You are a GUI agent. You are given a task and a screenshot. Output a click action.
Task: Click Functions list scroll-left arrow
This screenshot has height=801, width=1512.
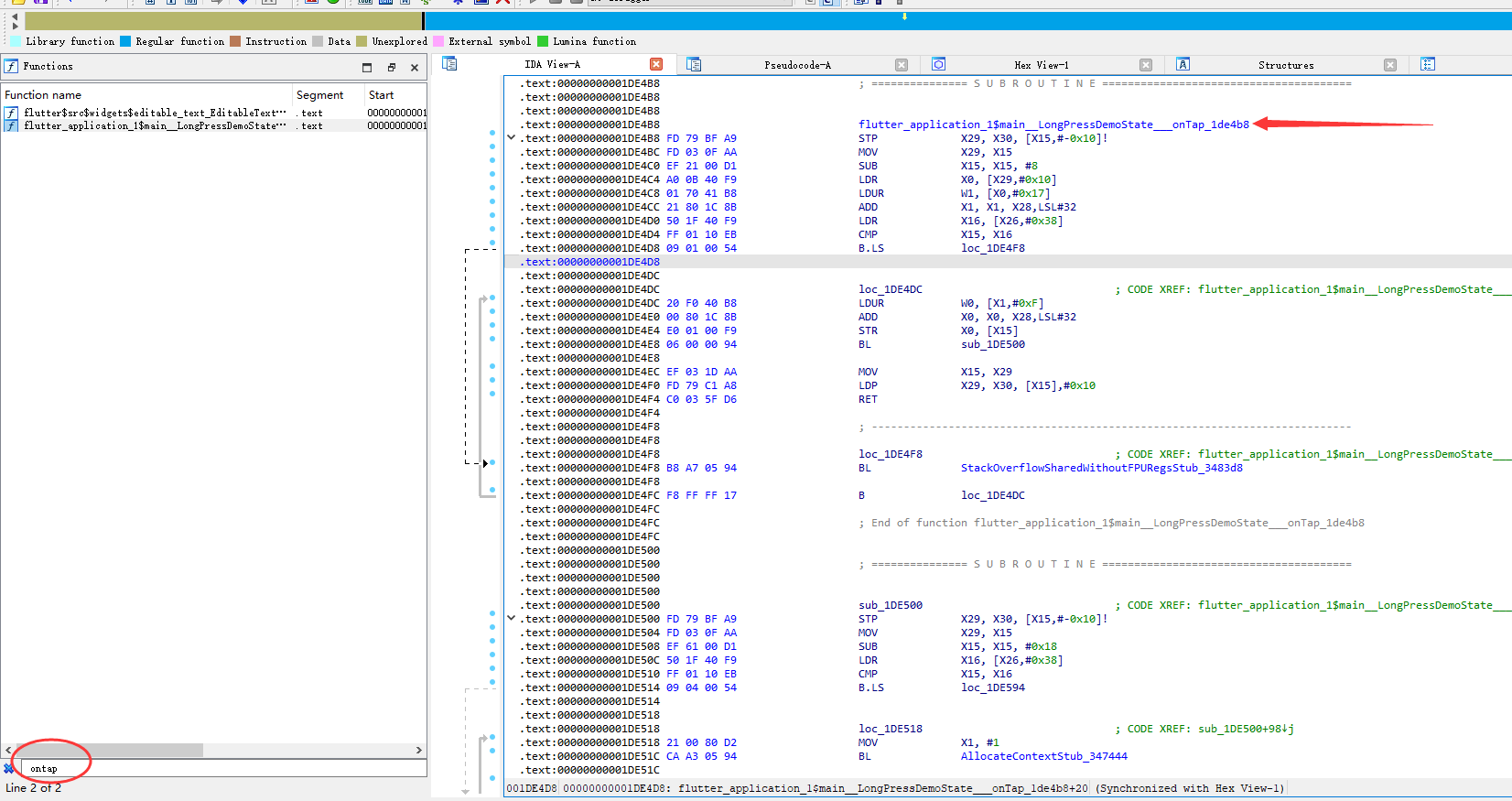(8, 750)
